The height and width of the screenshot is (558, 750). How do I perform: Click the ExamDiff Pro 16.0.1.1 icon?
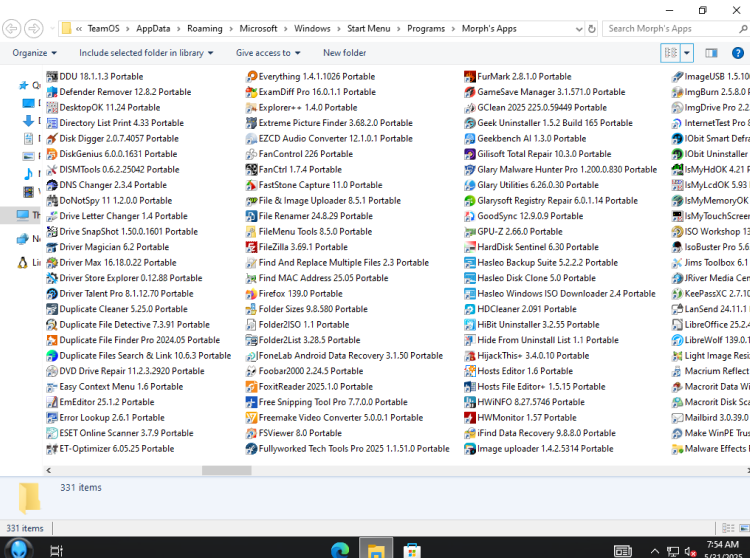tap(251, 92)
